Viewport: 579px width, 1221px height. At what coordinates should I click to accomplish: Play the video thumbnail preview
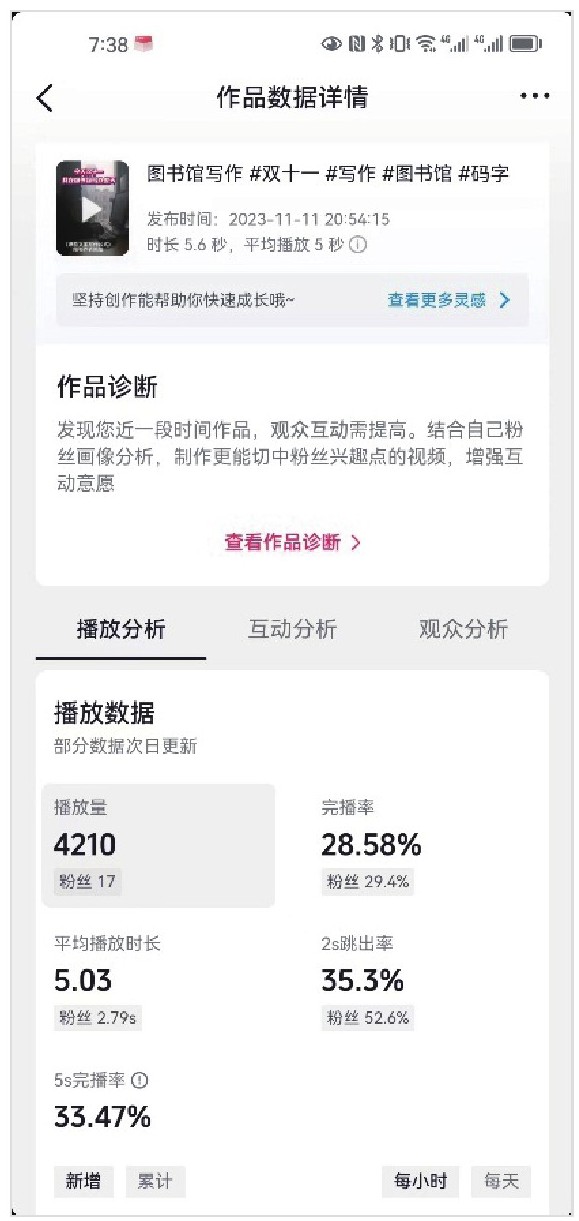pyautogui.click(x=92, y=208)
